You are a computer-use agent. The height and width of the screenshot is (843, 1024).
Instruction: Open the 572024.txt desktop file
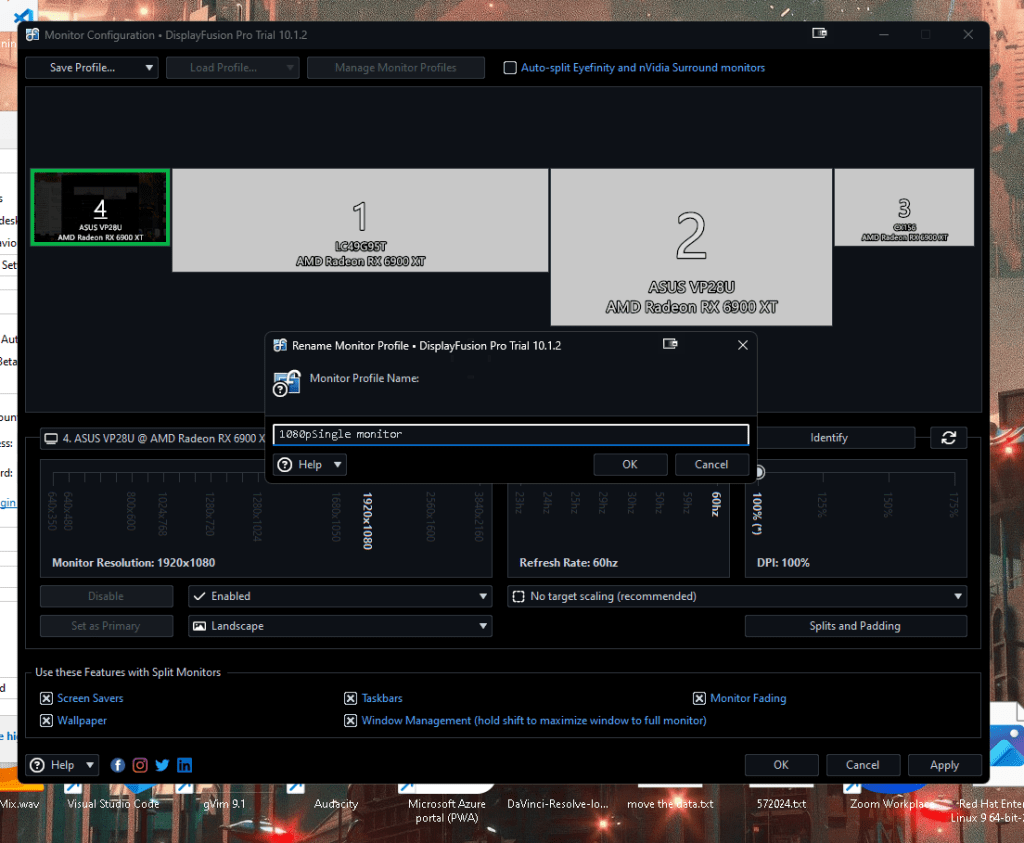pos(781,804)
